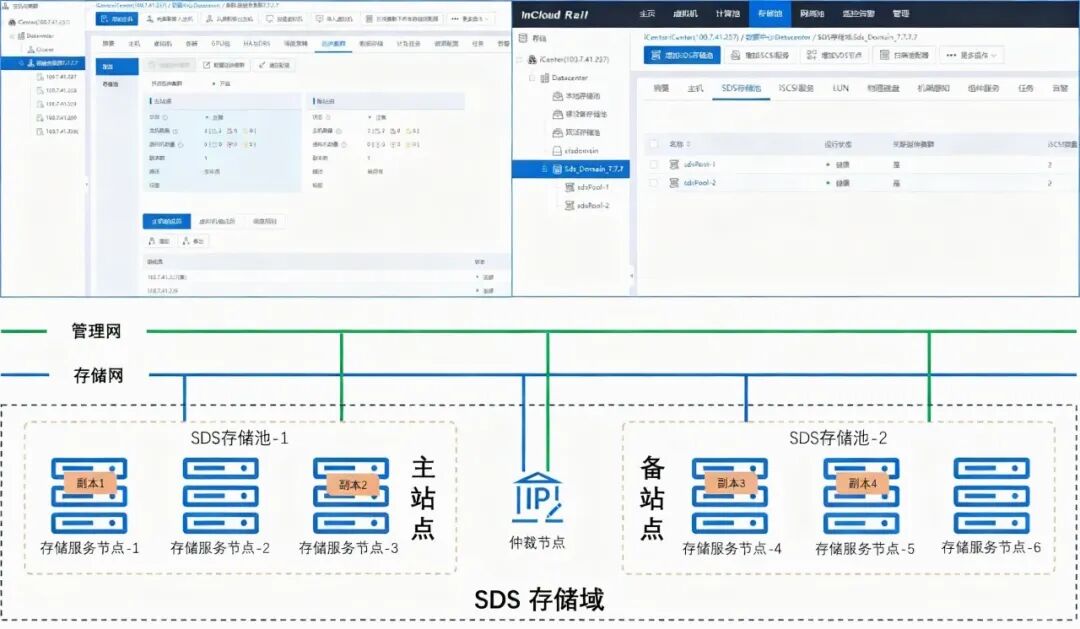1080x629 pixels.
Task: Open the 计算池 menu in InCloud Rail
Action: 727,14
